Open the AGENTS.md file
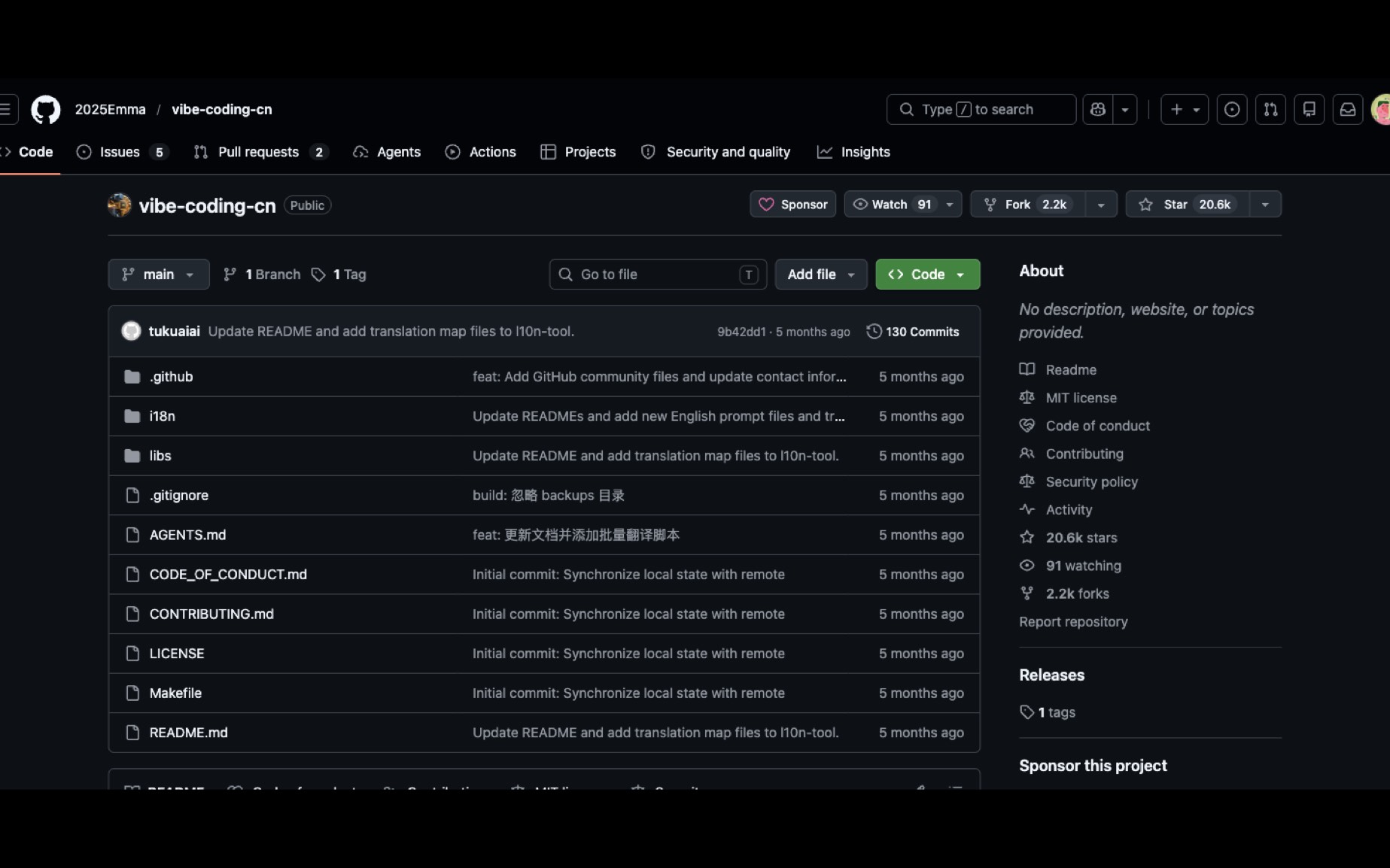Viewport: 1390px width, 868px height. 187,535
